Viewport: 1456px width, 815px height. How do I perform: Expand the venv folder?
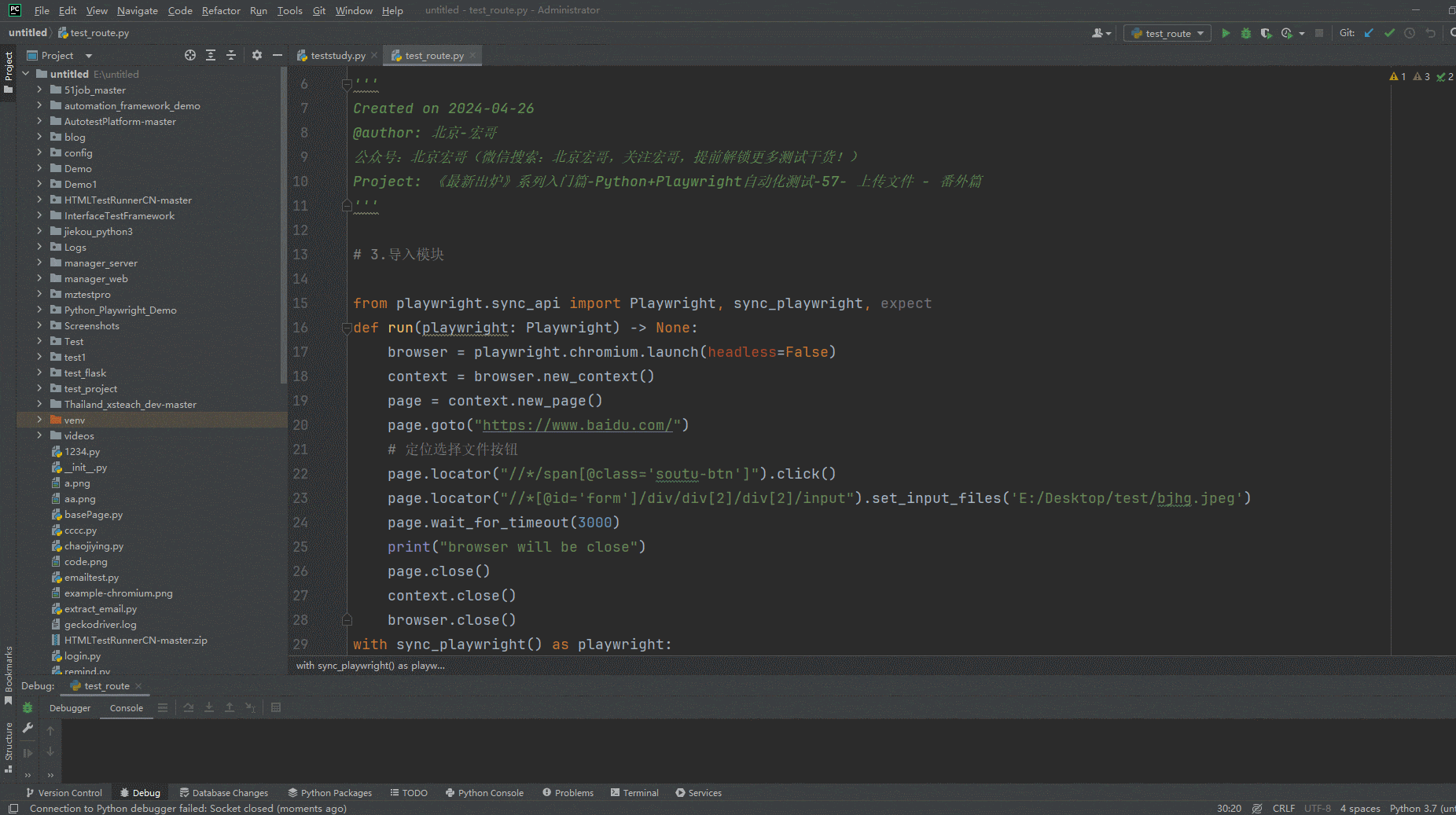[39, 420]
